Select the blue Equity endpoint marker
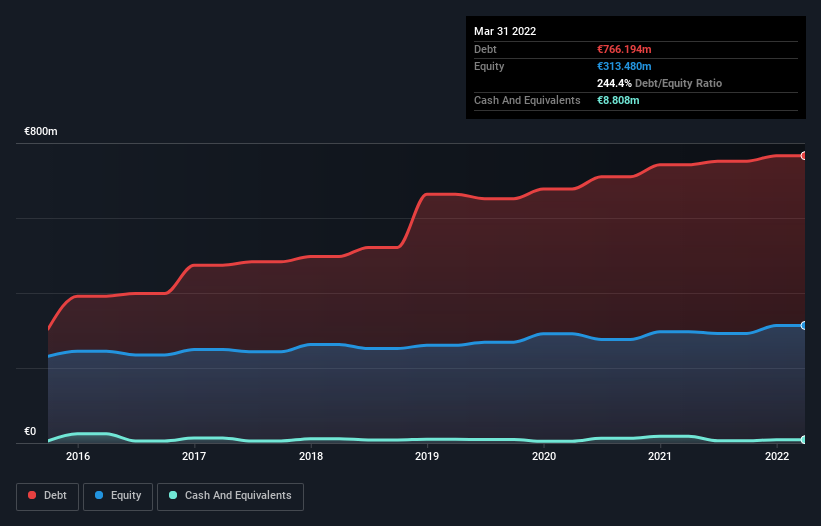 [804, 326]
